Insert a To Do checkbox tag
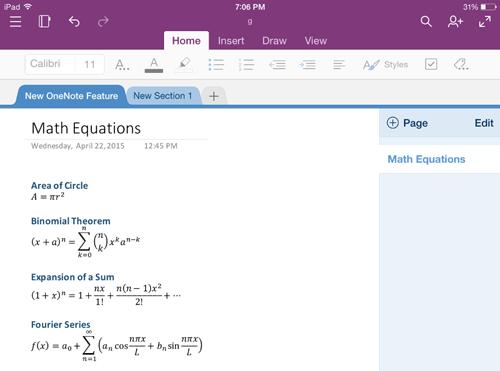This screenshot has width=500, height=371. pyautogui.click(x=431, y=64)
